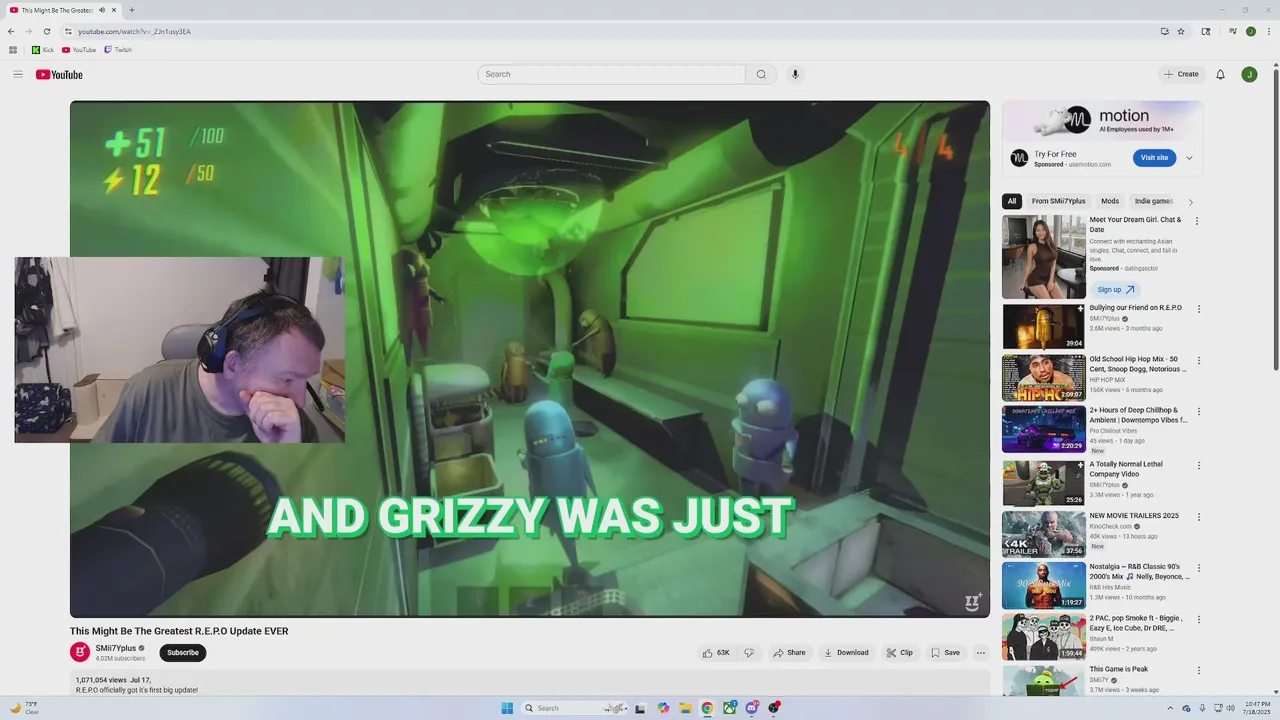The image size is (1280, 720).
Task: Mute the tab via speaker icon
Action: tap(102, 10)
